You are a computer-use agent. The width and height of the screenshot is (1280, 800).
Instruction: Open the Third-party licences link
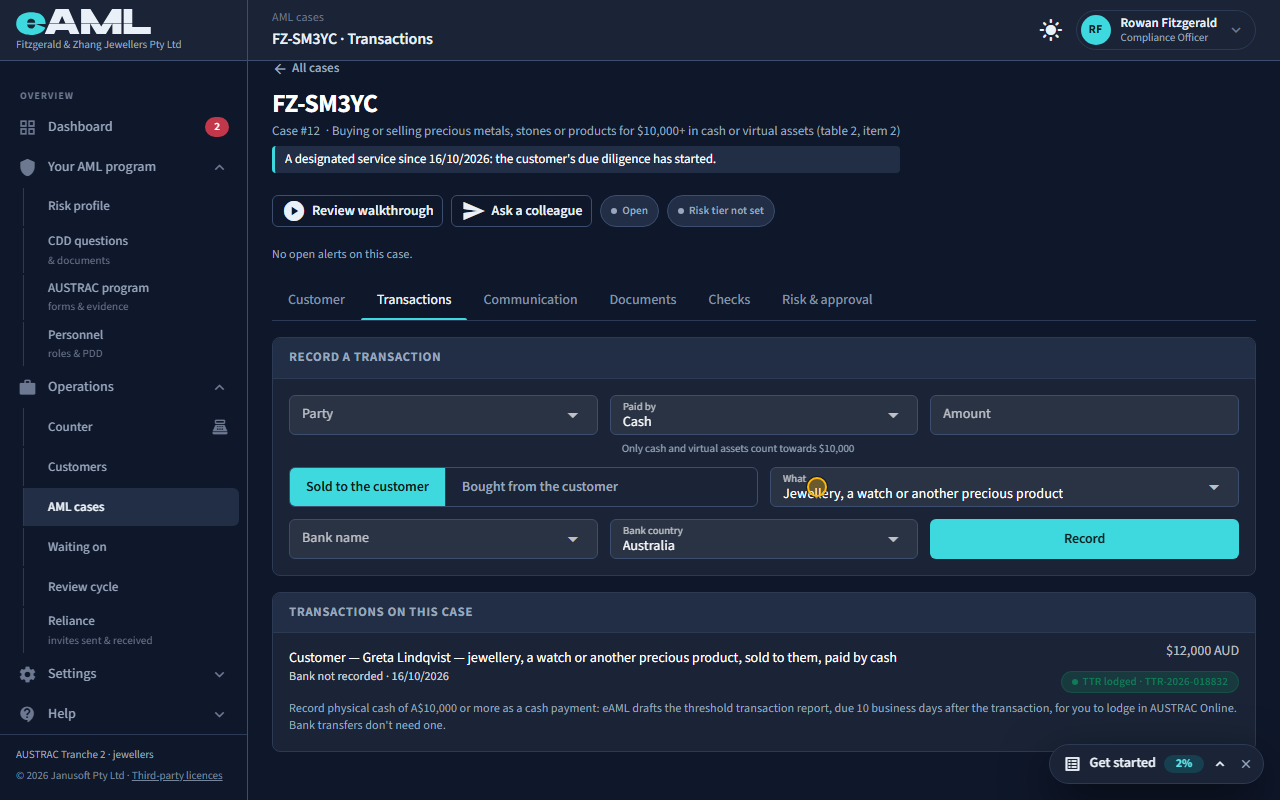(177, 776)
